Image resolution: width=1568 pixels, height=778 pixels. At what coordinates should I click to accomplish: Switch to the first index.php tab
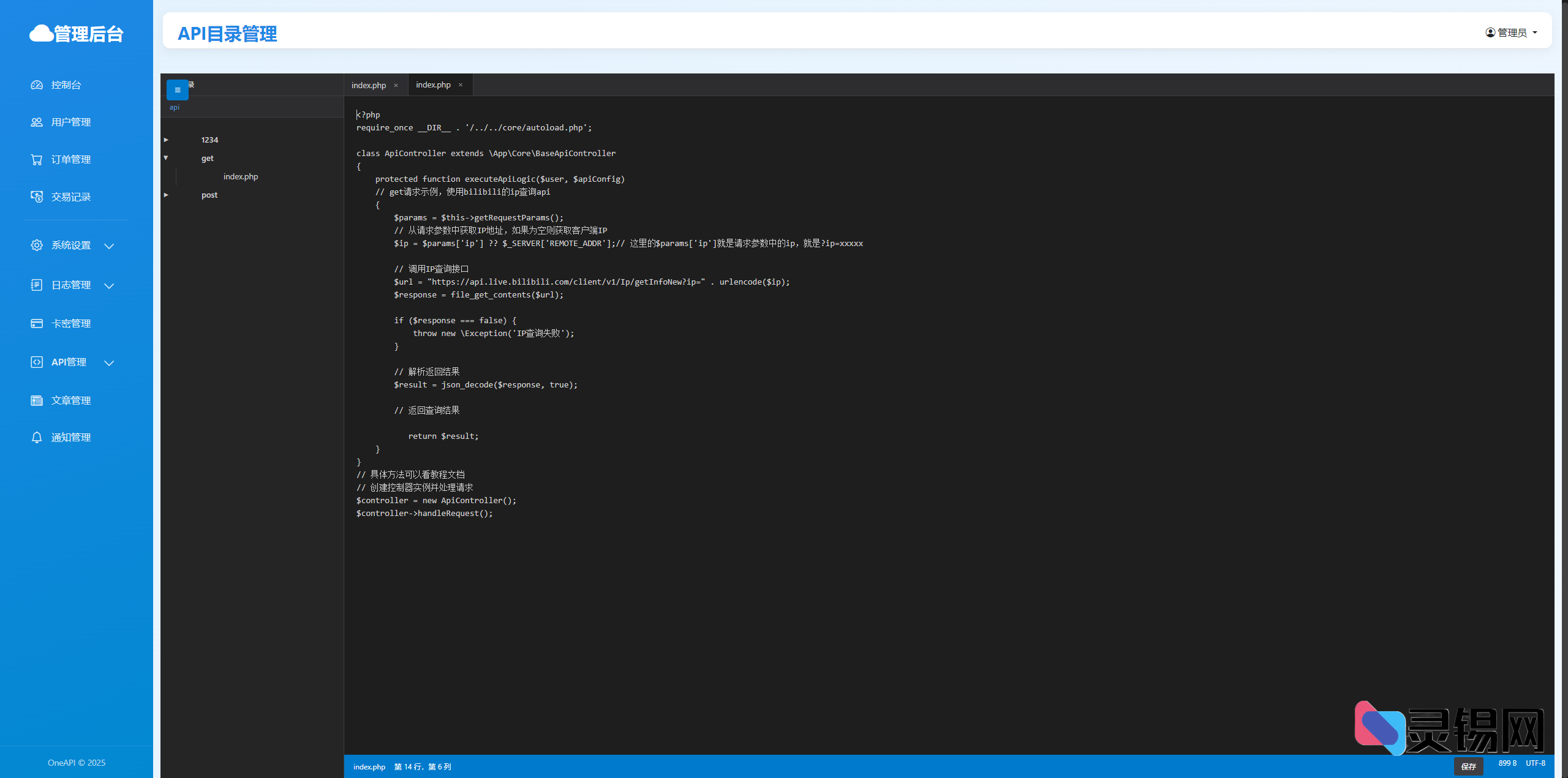tap(369, 85)
